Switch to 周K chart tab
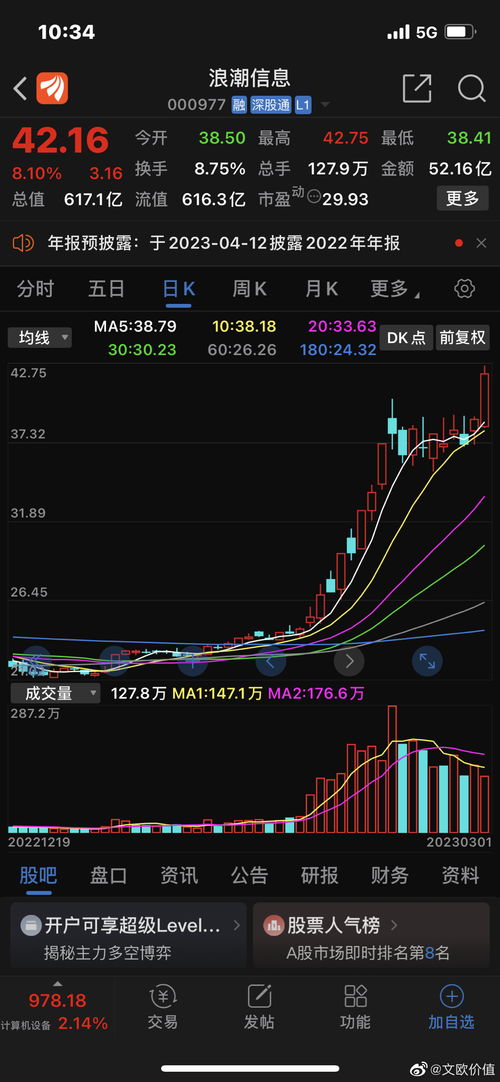This screenshot has height=1082, width=500. (x=250, y=288)
